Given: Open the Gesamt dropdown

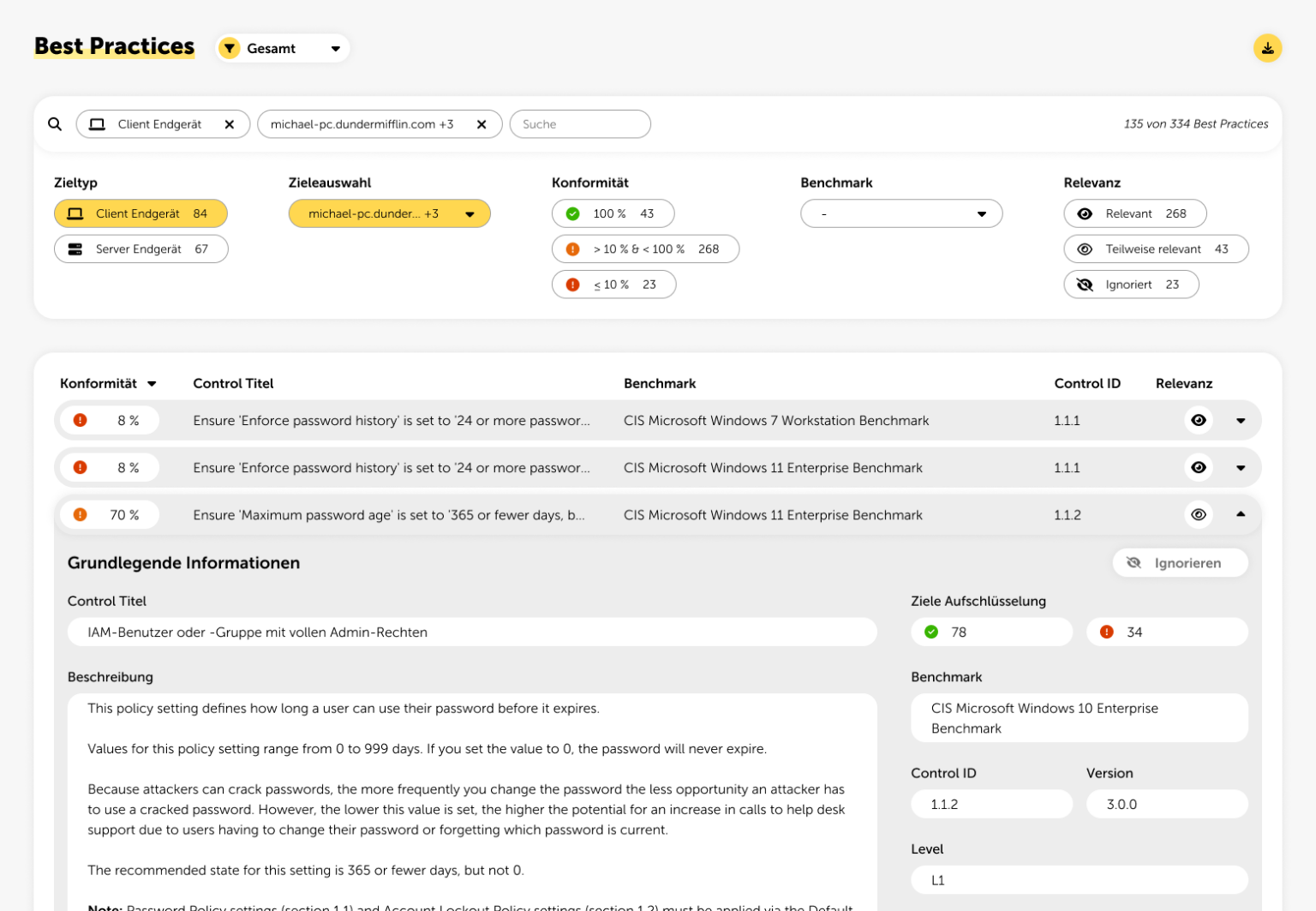Looking at the screenshot, I should coord(283,49).
